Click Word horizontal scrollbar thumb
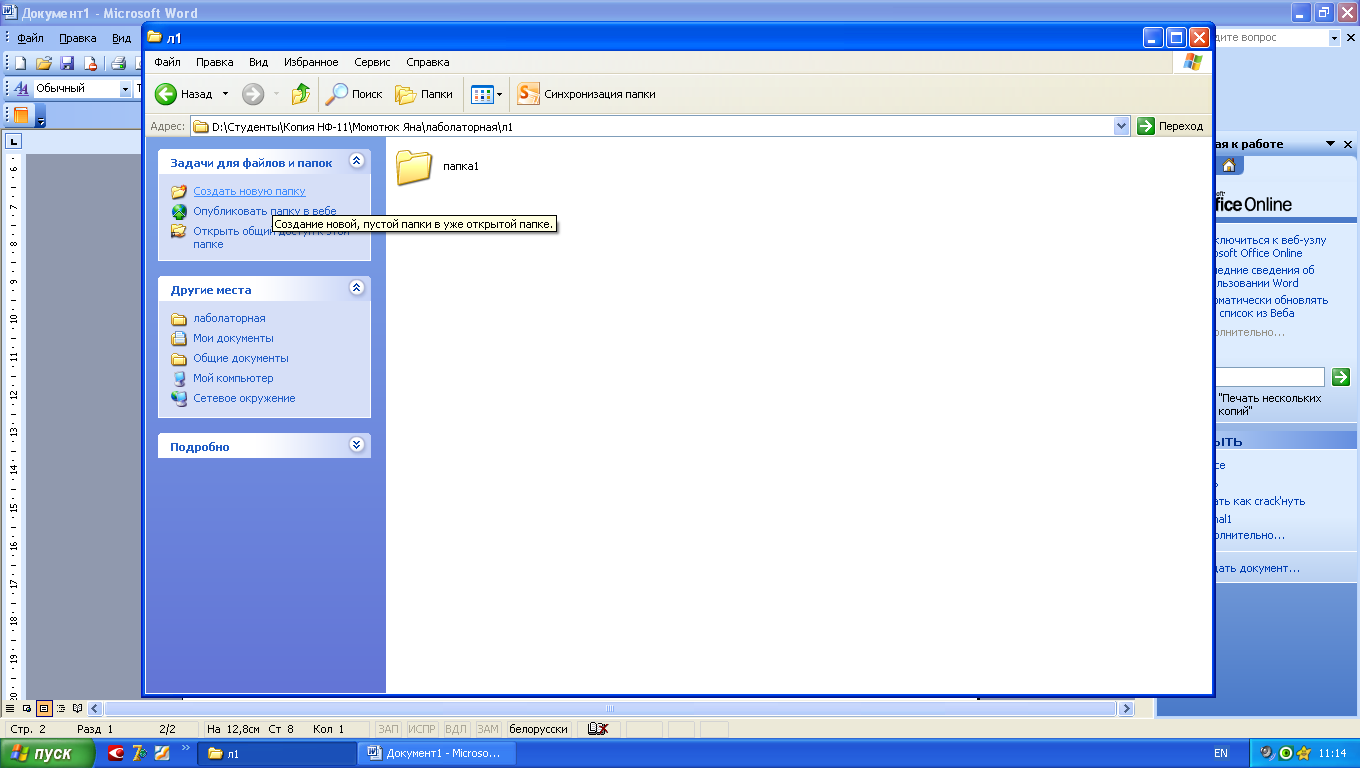This screenshot has height=768, width=1360. point(609,708)
